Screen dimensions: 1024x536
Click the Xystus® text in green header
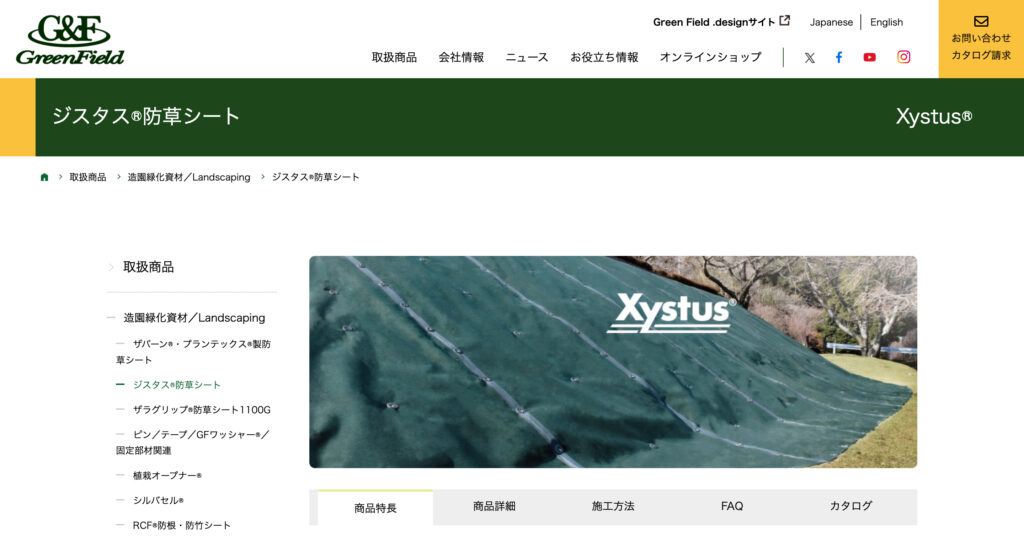pyautogui.click(x=934, y=116)
